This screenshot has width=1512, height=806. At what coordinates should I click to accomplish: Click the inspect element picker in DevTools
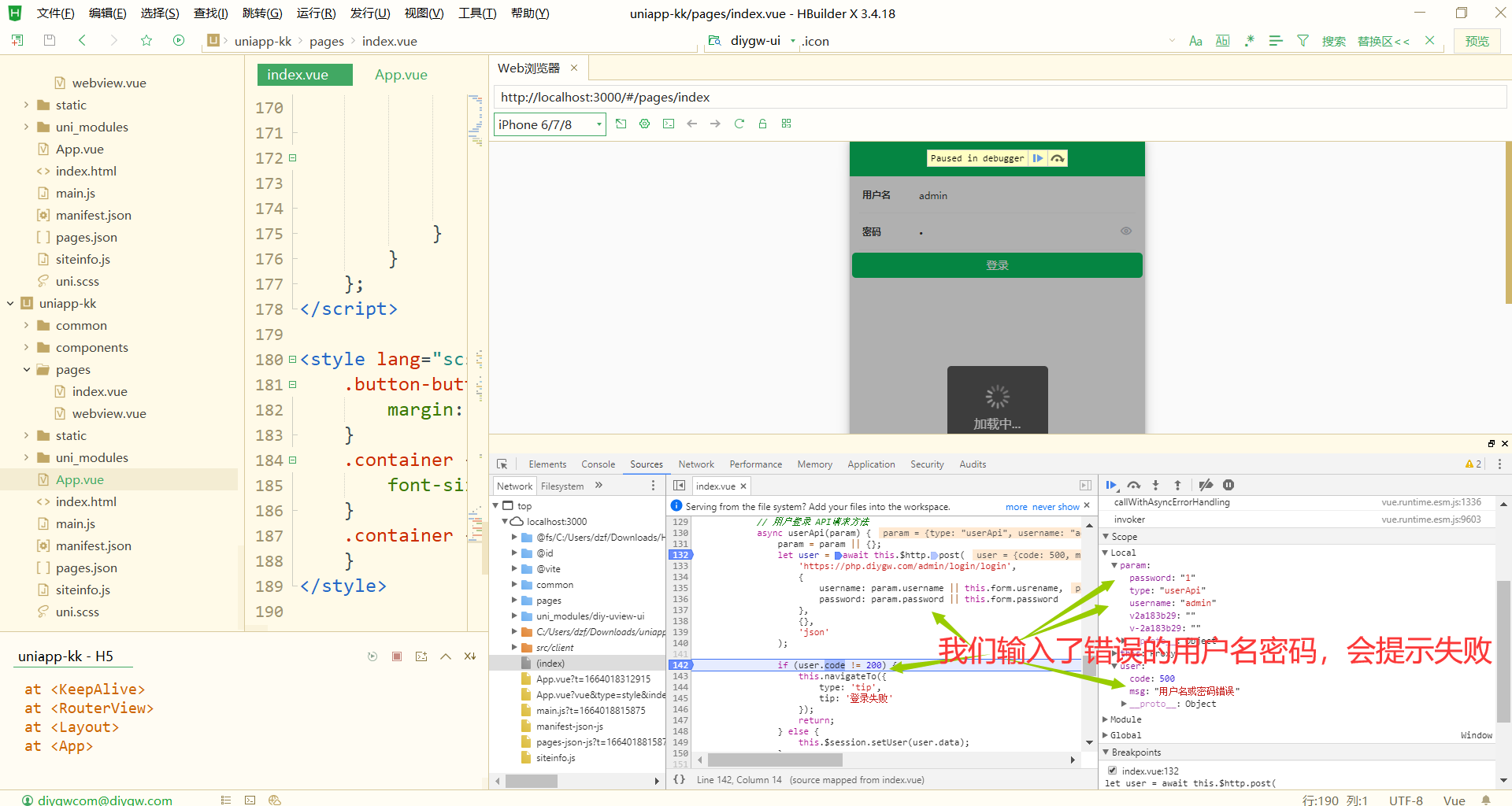(502, 464)
